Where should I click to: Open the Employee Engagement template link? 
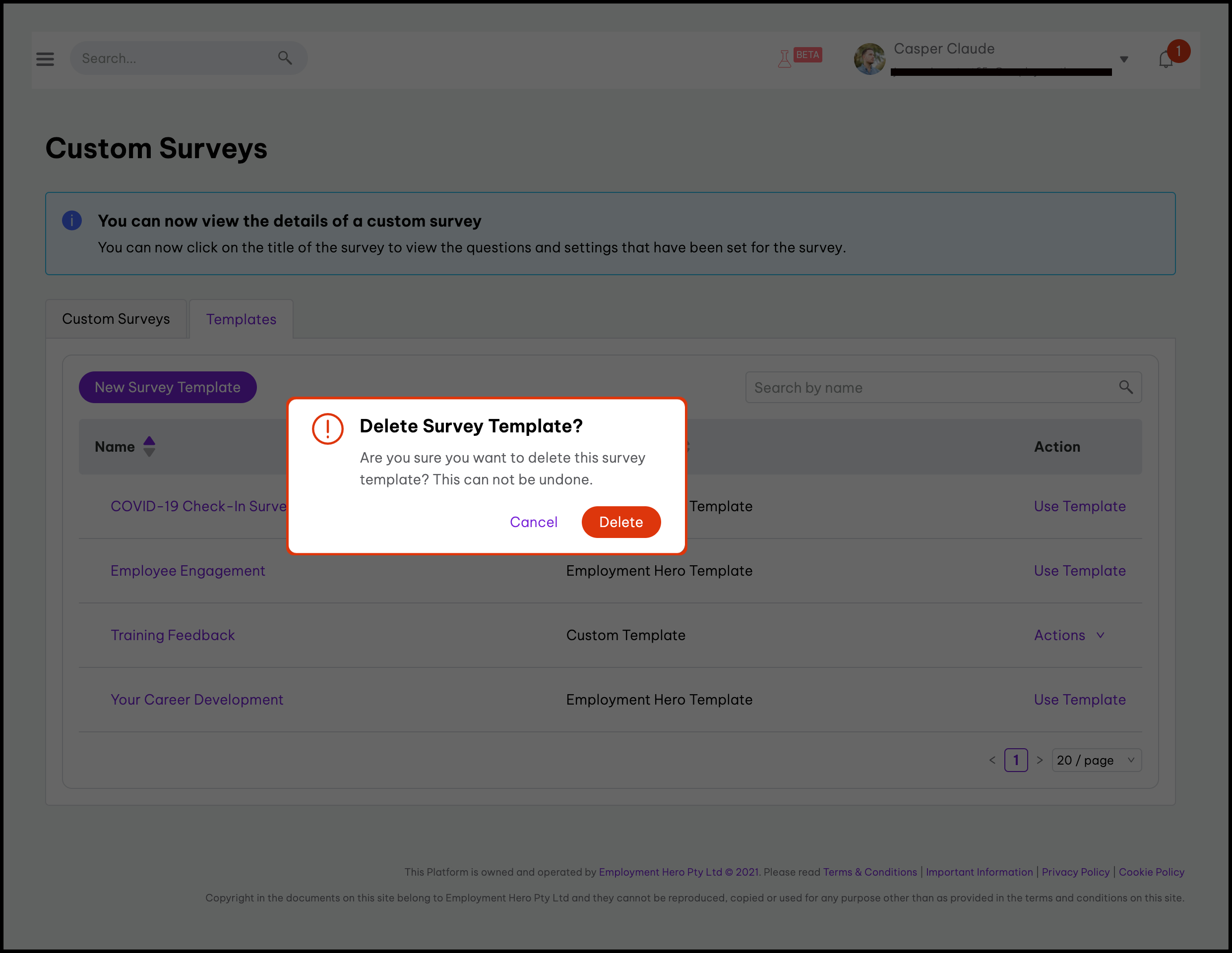click(188, 571)
